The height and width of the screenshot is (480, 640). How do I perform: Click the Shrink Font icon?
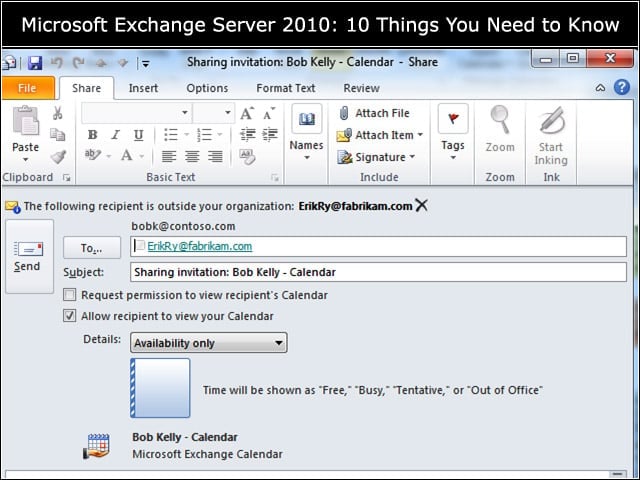(269, 113)
